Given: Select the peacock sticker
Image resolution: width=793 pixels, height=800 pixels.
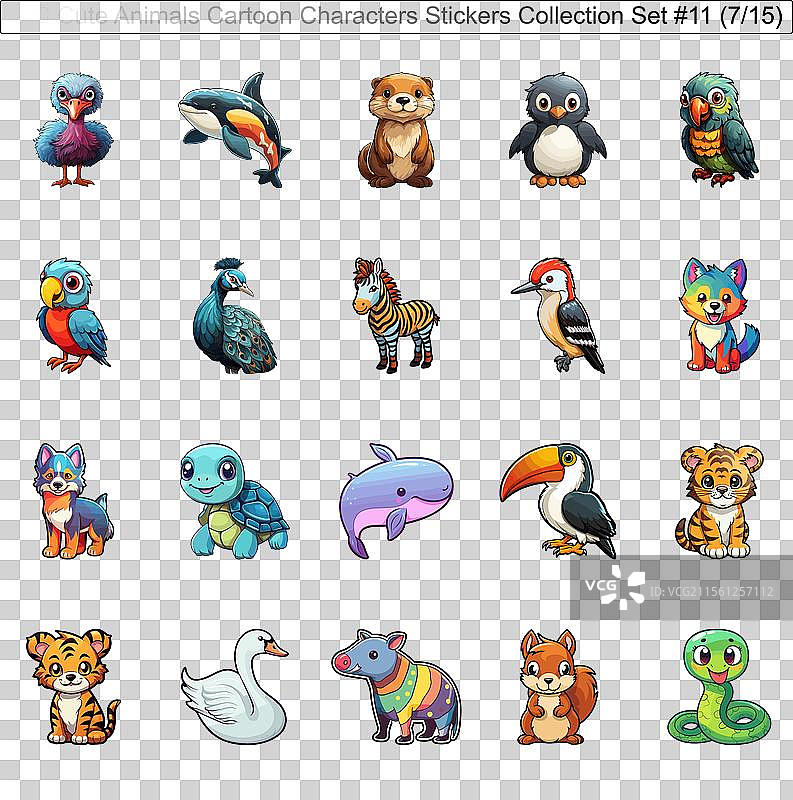Looking at the screenshot, I should pyautogui.click(x=234, y=316).
